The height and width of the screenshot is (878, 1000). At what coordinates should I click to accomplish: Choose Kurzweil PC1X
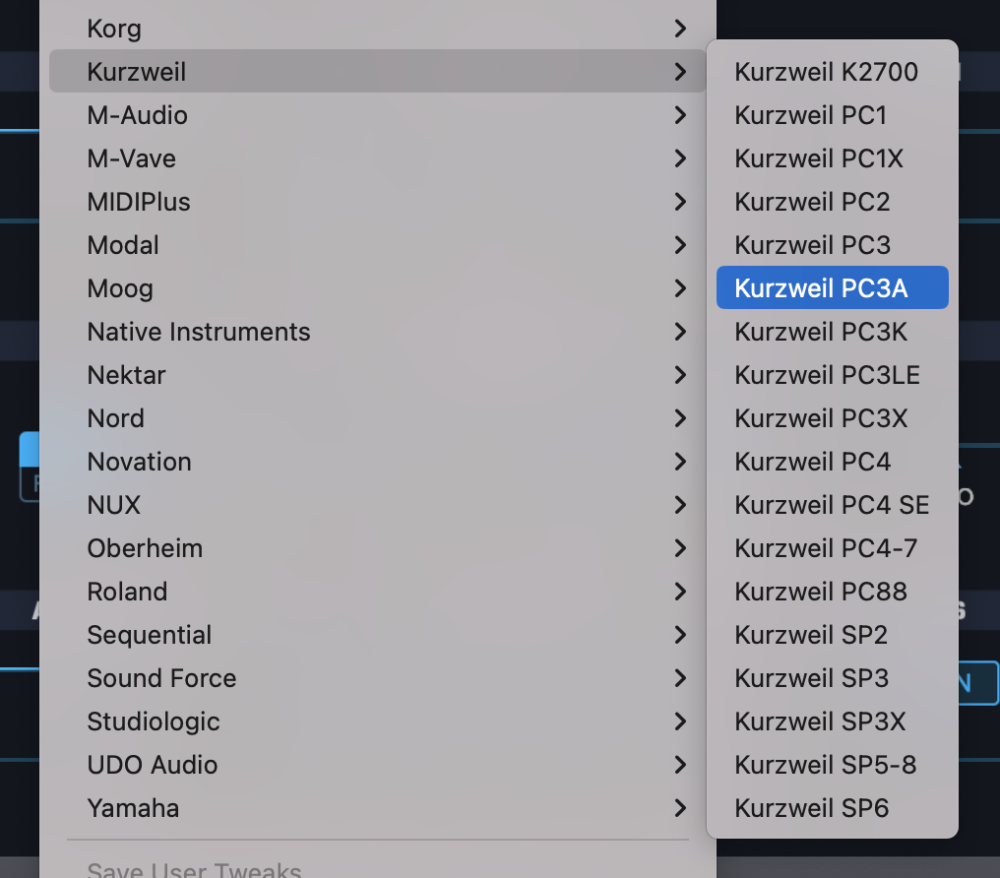819,159
